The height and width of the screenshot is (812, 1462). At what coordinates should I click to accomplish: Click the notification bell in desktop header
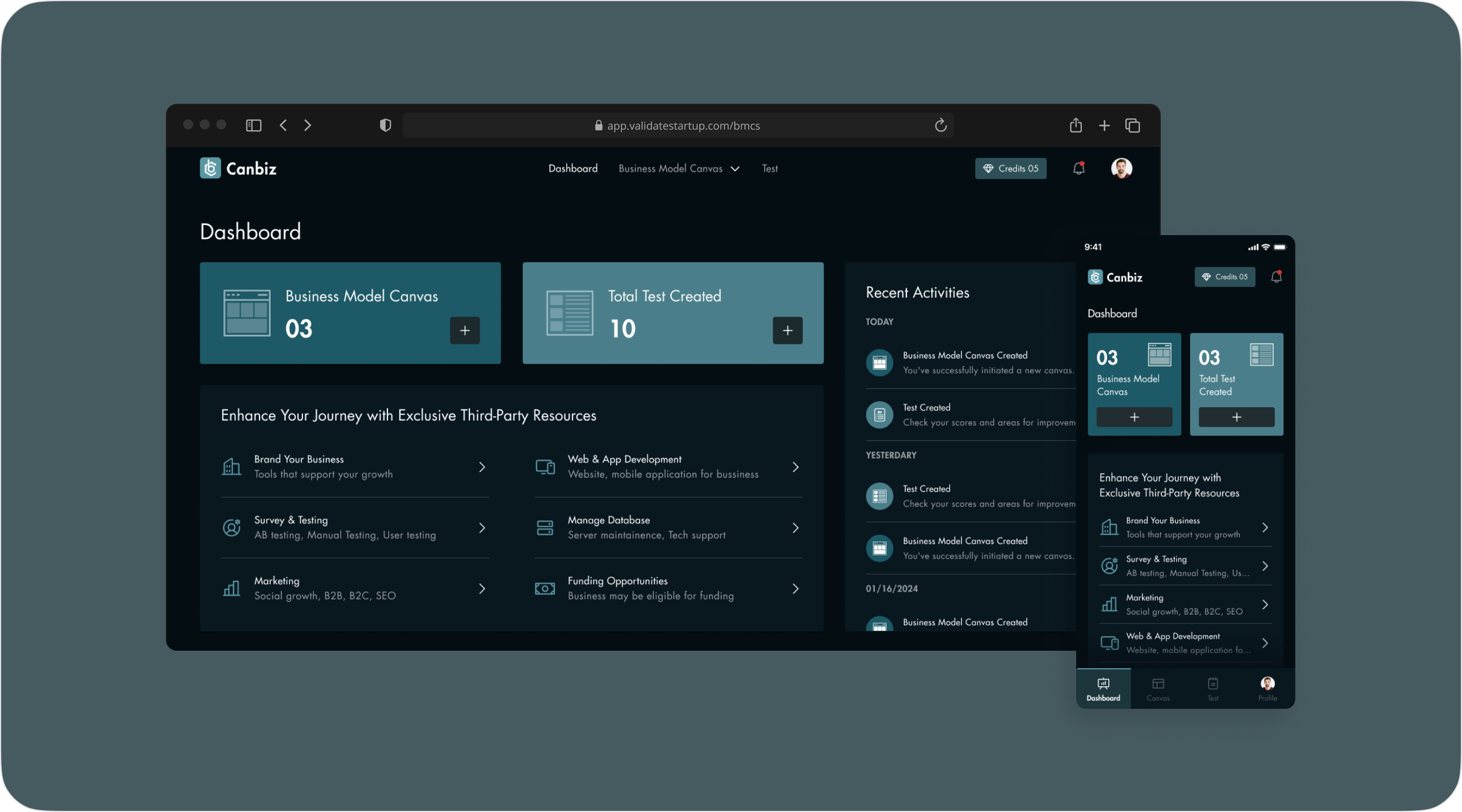coord(1078,168)
